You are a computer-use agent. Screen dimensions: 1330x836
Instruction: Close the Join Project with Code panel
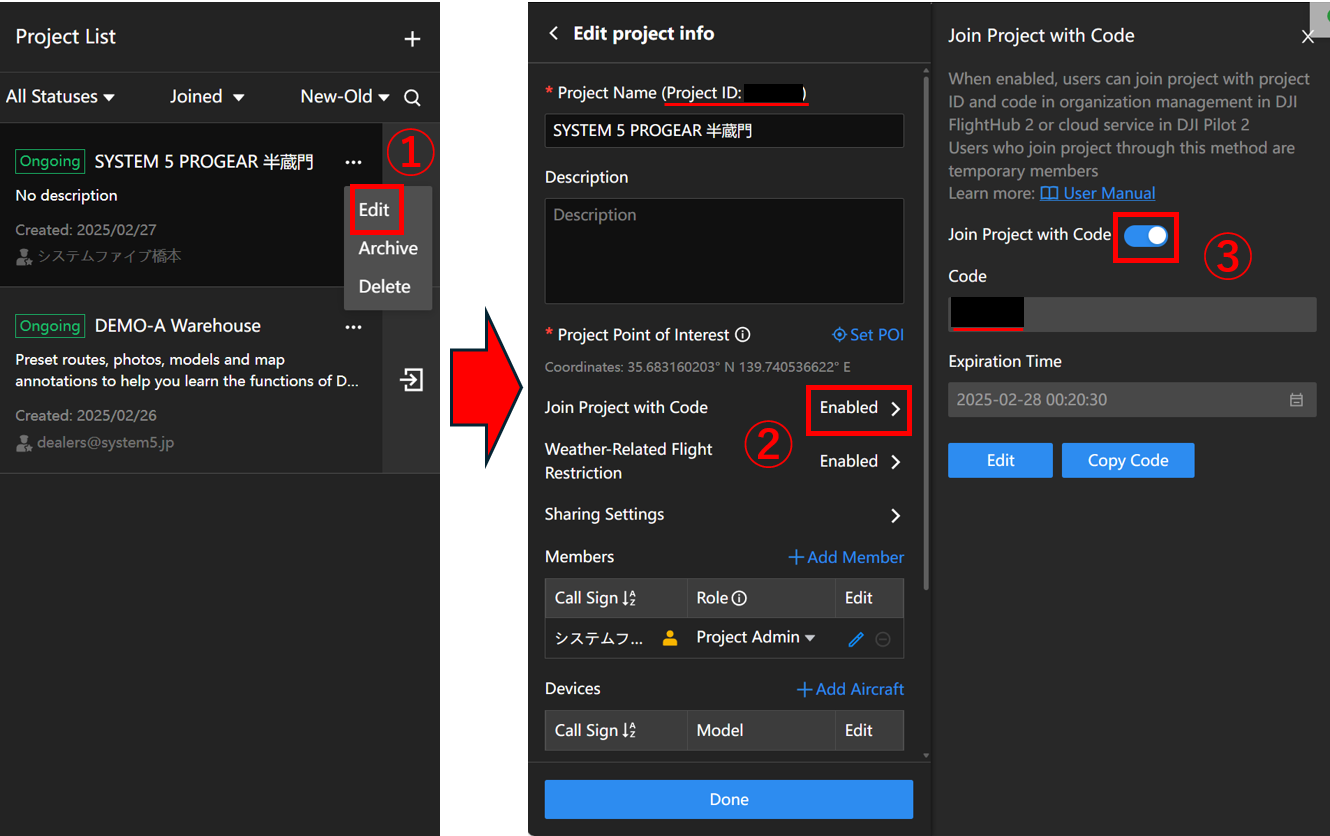[x=1307, y=37]
